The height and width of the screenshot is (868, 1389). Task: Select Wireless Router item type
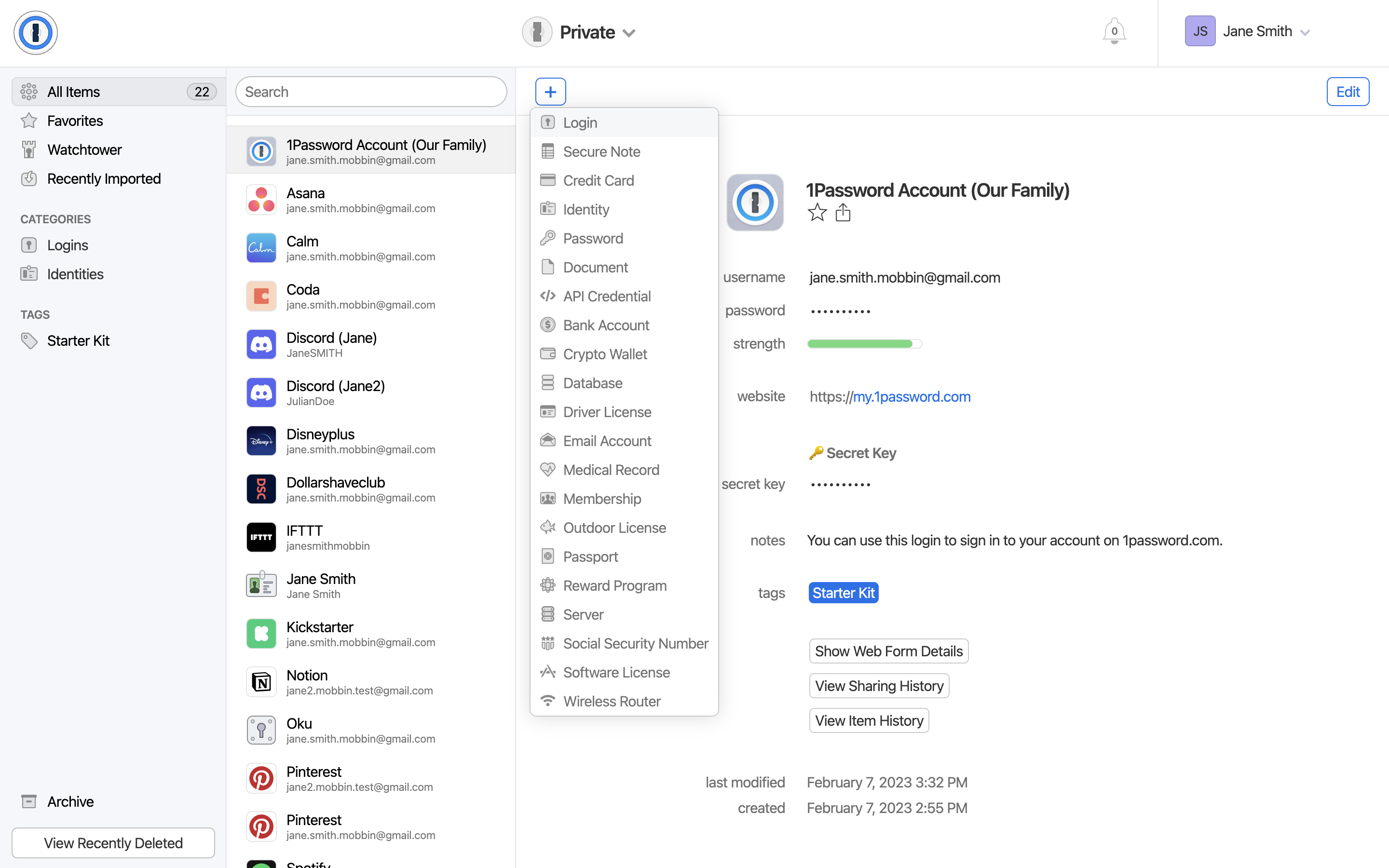624,701
